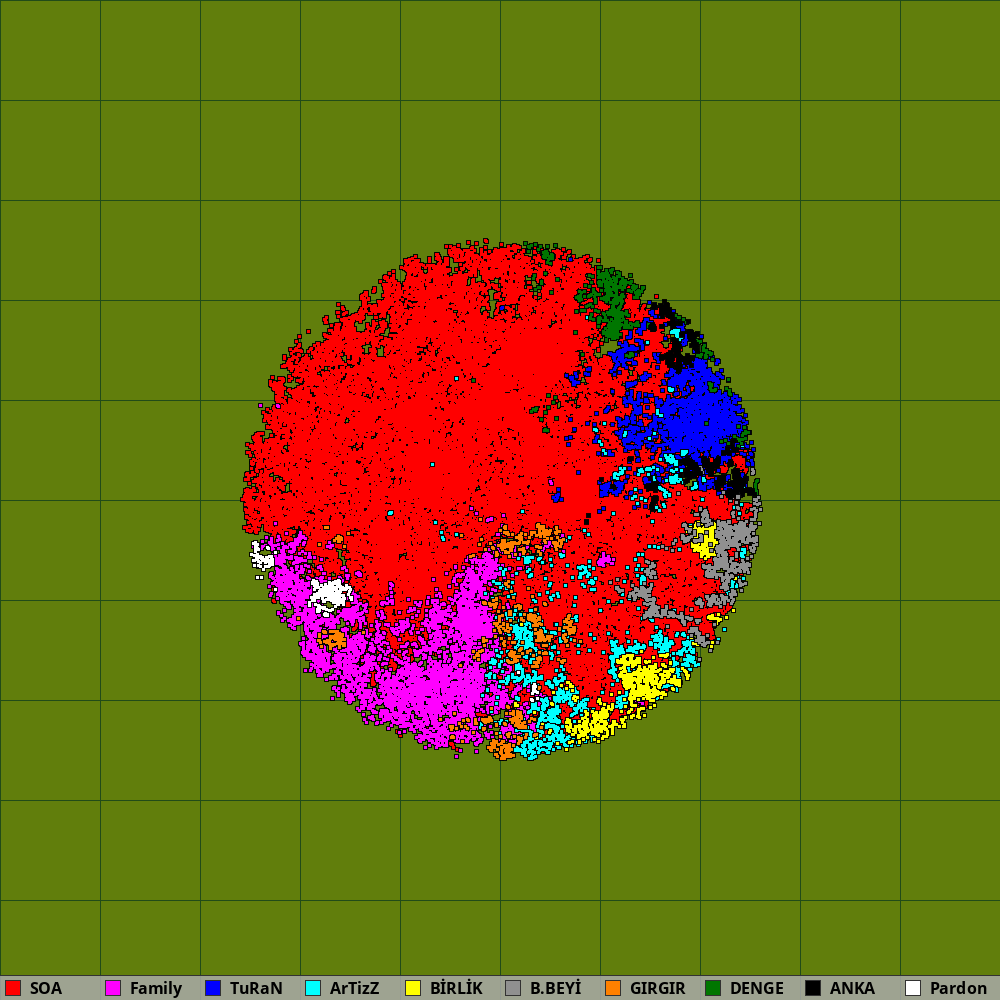The width and height of the screenshot is (1000, 1000).
Task: Click the red SOA legend swatch
Action: click(13, 988)
